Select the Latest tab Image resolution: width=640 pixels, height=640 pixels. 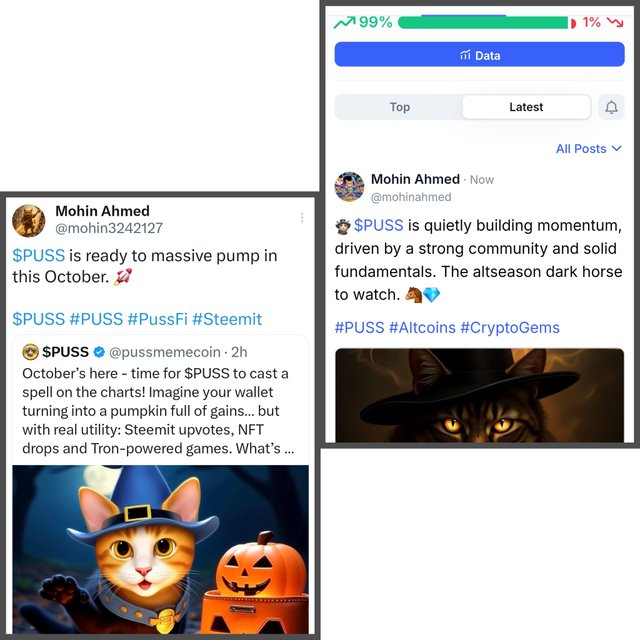tap(526, 107)
